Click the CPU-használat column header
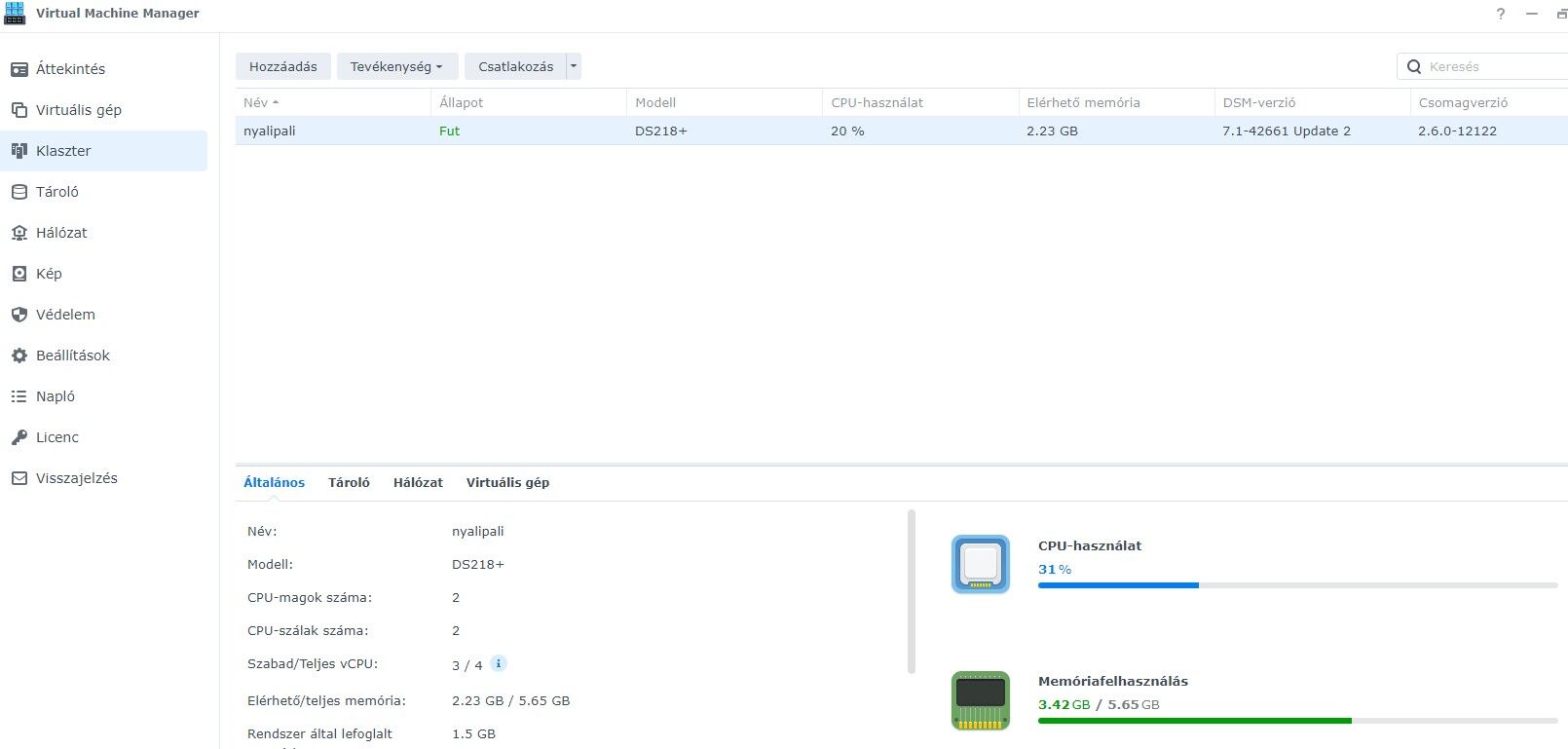The image size is (1568, 749). pos(920,102)
